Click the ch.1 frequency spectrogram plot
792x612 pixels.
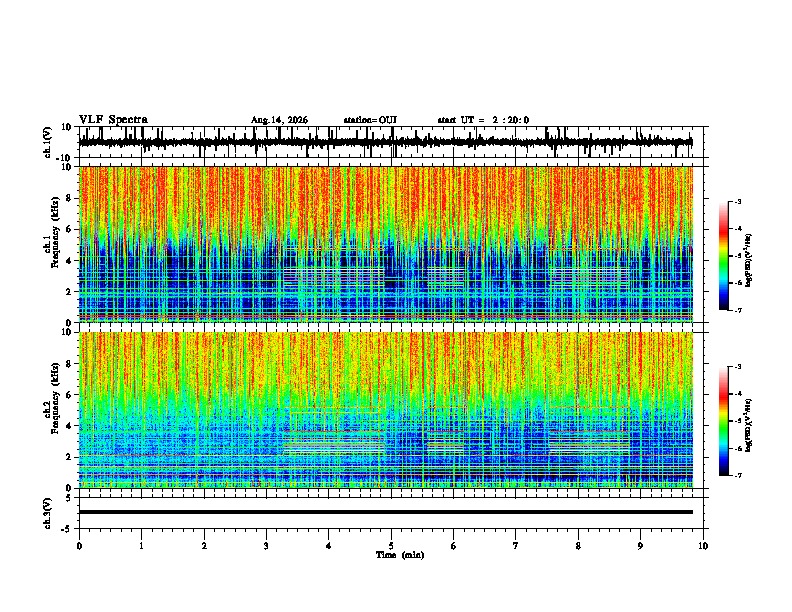[386, 244]
